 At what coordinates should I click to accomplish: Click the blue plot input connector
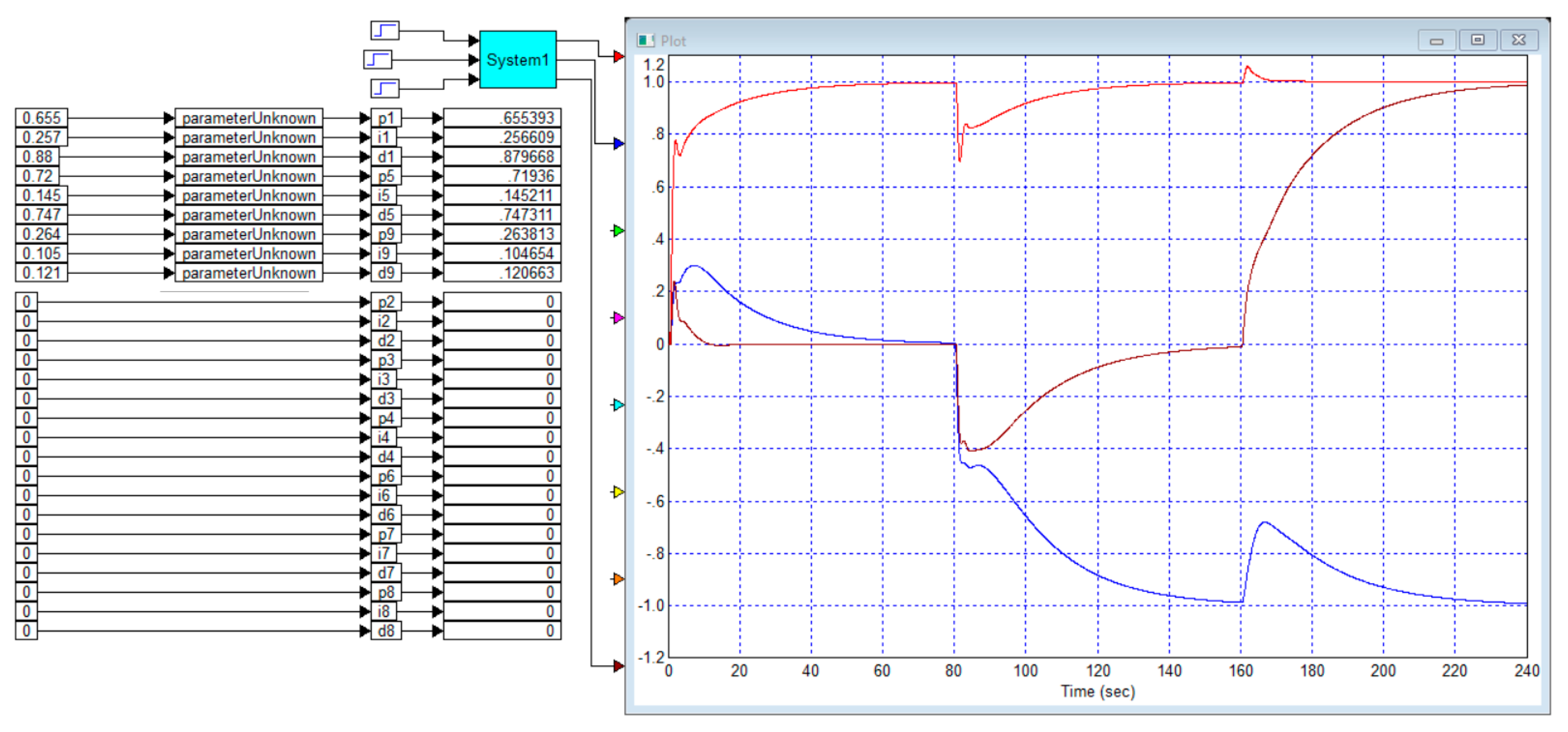618,144
